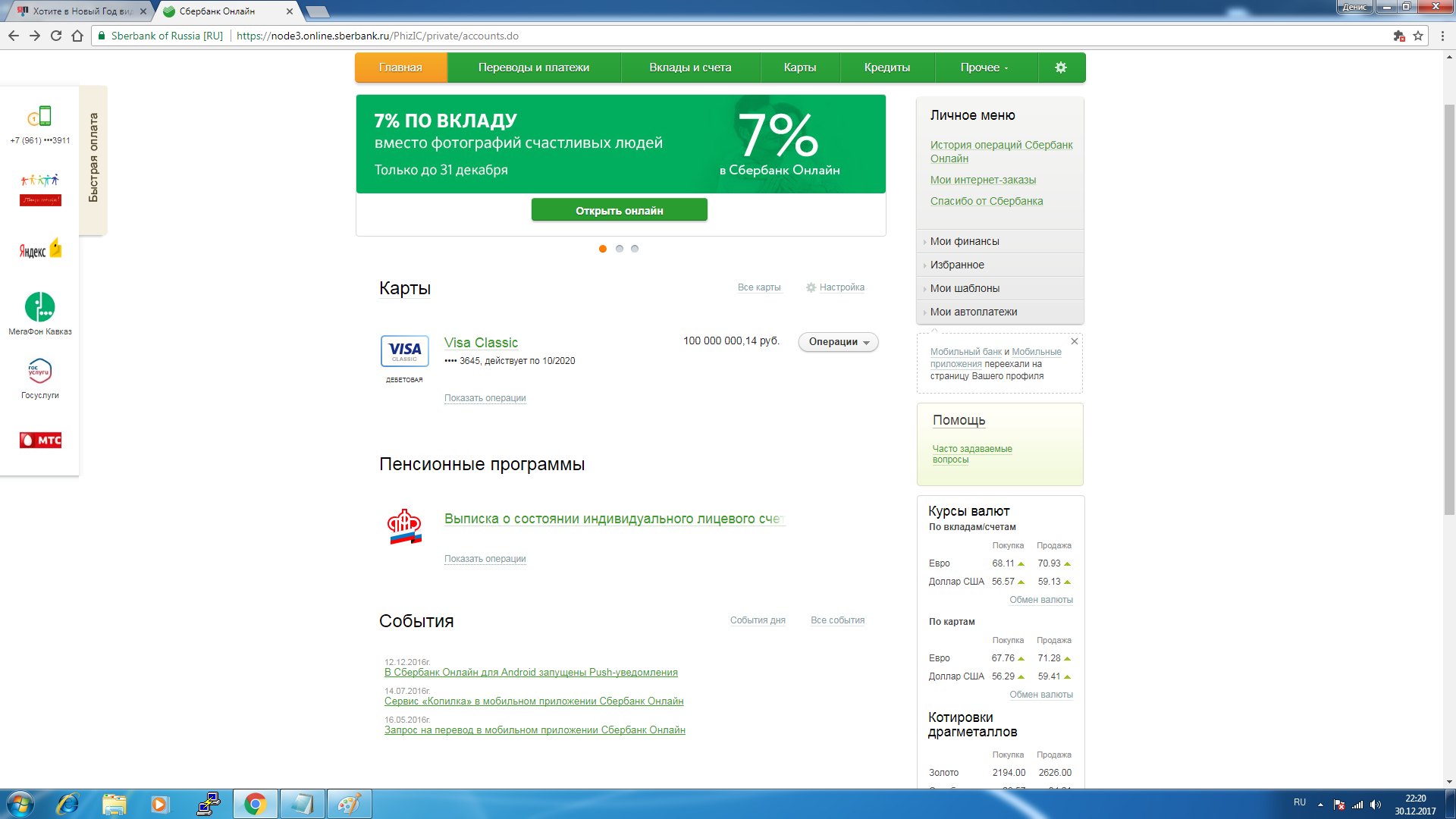Viewport: 1456px width, 819px height.
Task: Open the Visa Classic card link
Action: tap(481, 343)
